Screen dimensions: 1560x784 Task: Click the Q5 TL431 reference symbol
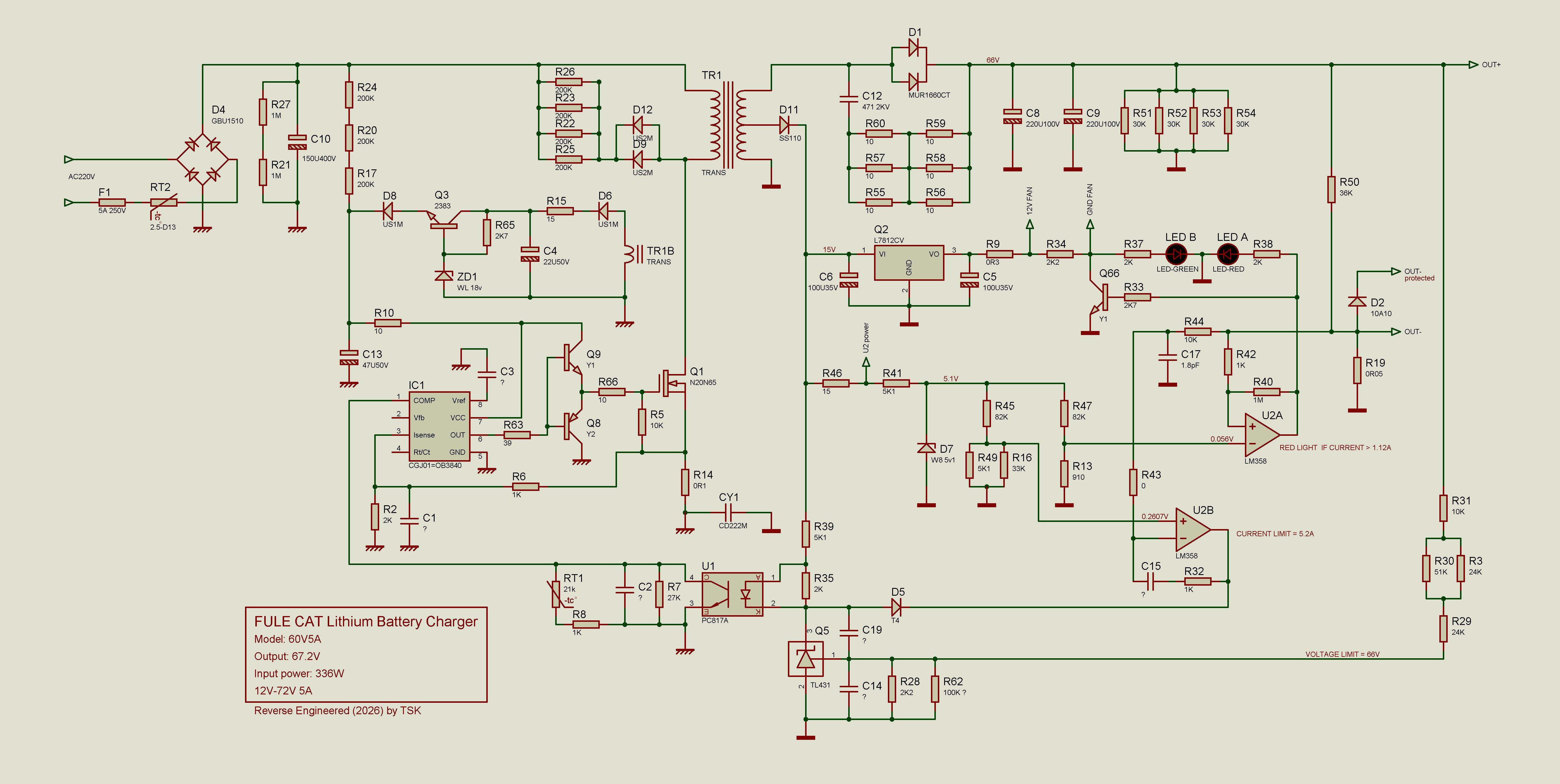(x=805, y=659)
